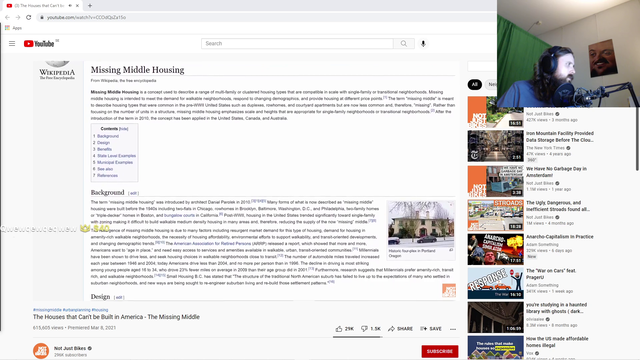Open The War on Cars video thumbnail
This screenshot has height=360, width=640.
tap(496, 283)
